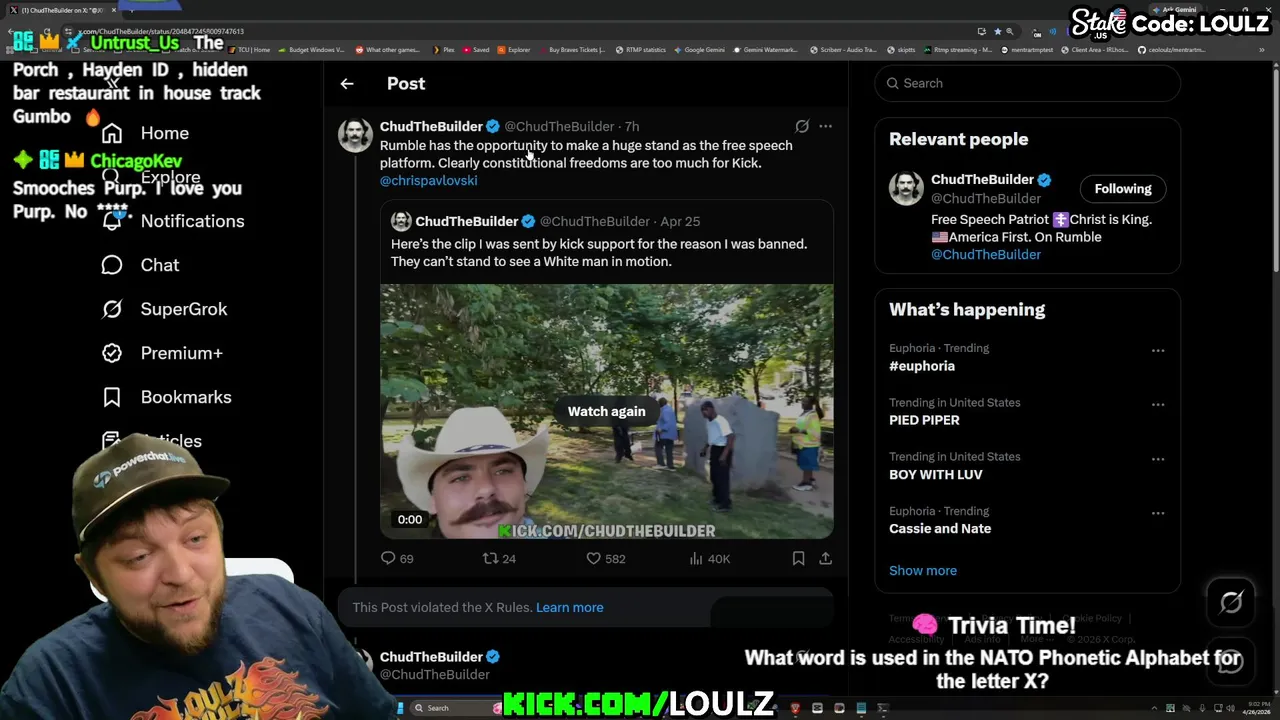Screen dimensions: 1280x720
Task: Click the Bookmarks ribbon icon in sidebar
Action: [112, 397]
